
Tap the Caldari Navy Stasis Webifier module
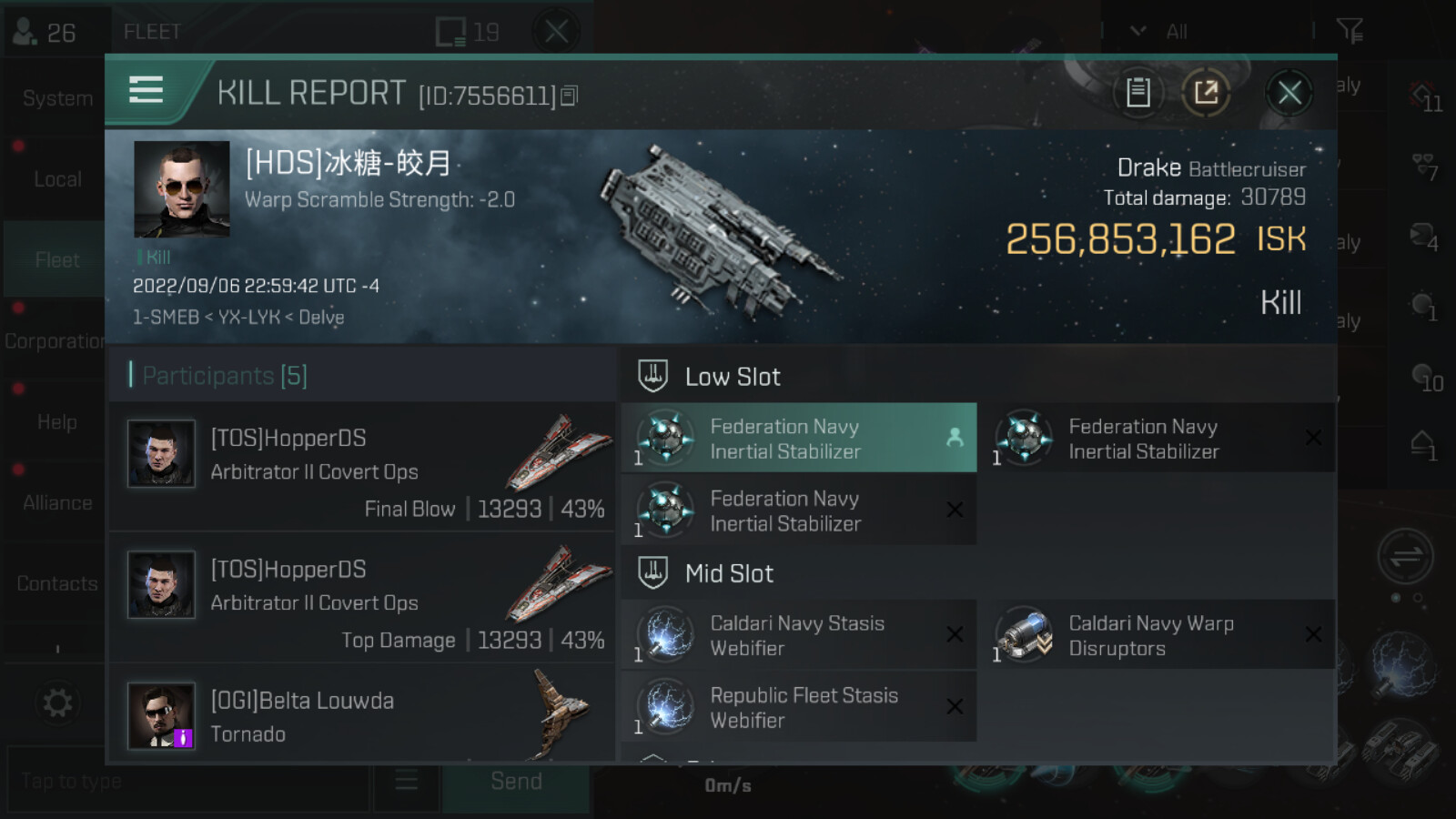pyautogui.click(x=799, y=634)
